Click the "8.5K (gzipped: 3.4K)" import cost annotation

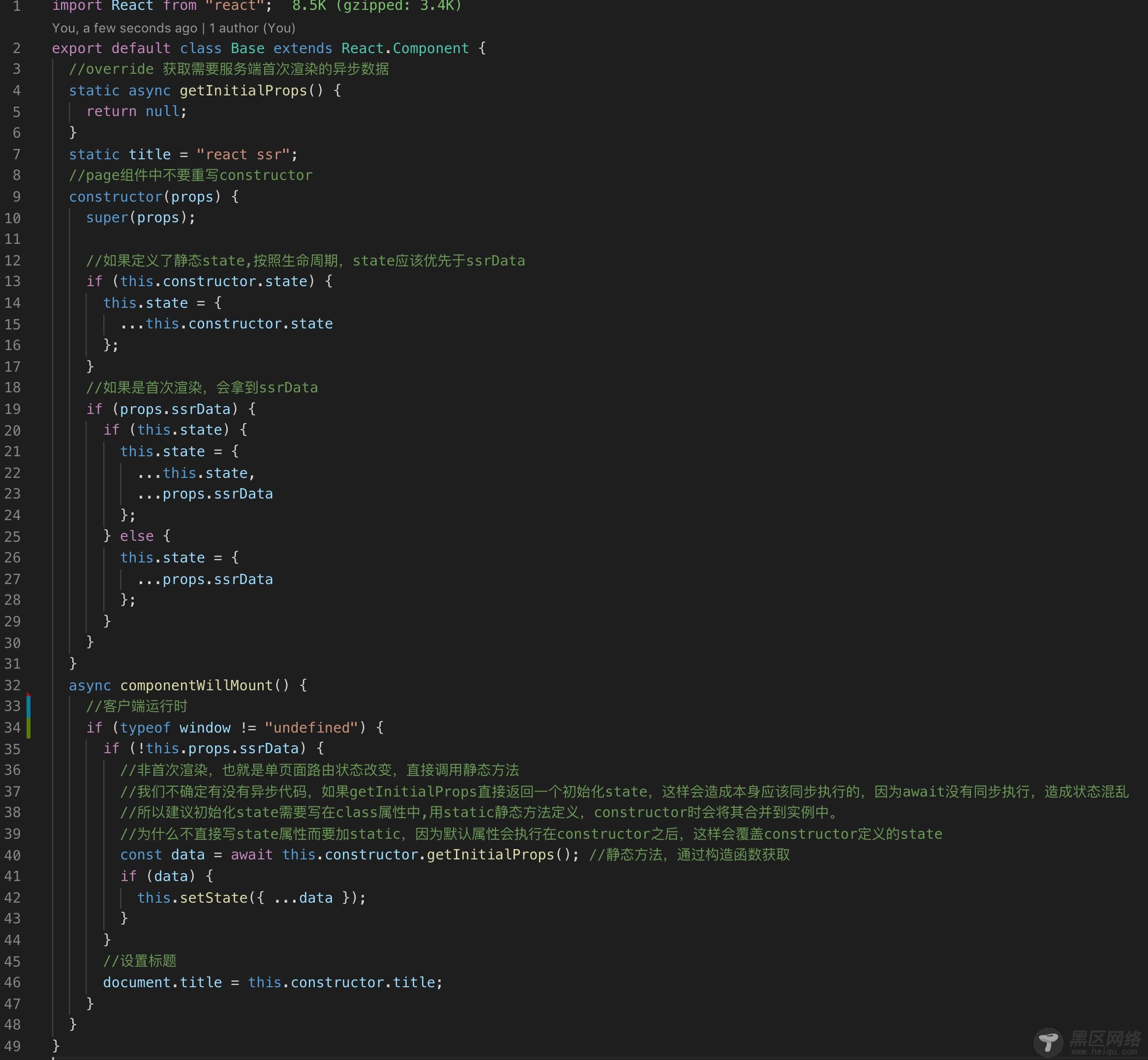pos(377,6)
